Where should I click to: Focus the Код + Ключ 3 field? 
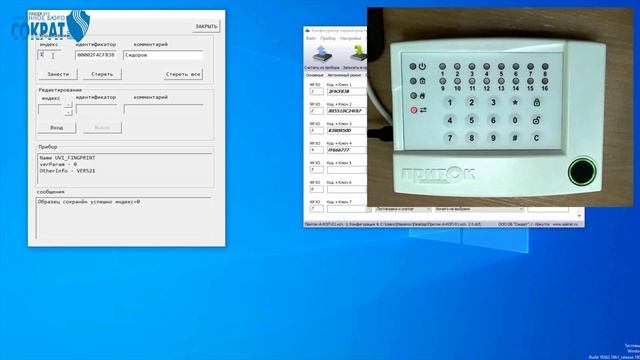(x=347, y=130)
